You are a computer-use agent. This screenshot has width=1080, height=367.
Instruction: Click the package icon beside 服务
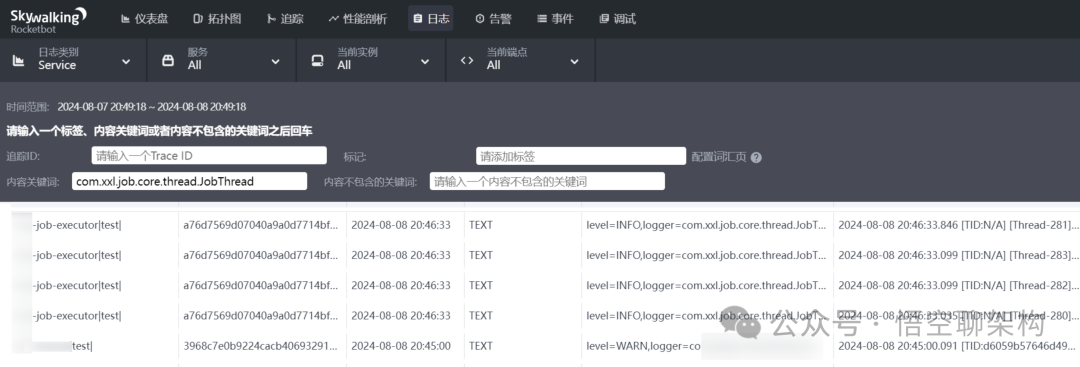(167, 61)
